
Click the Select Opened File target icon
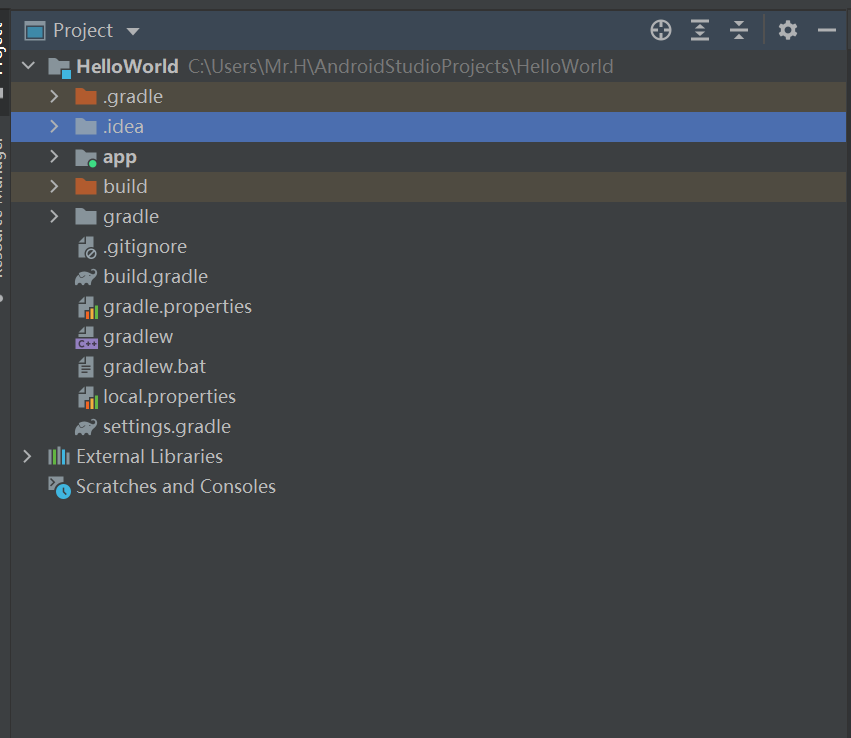tap(661, 30)
